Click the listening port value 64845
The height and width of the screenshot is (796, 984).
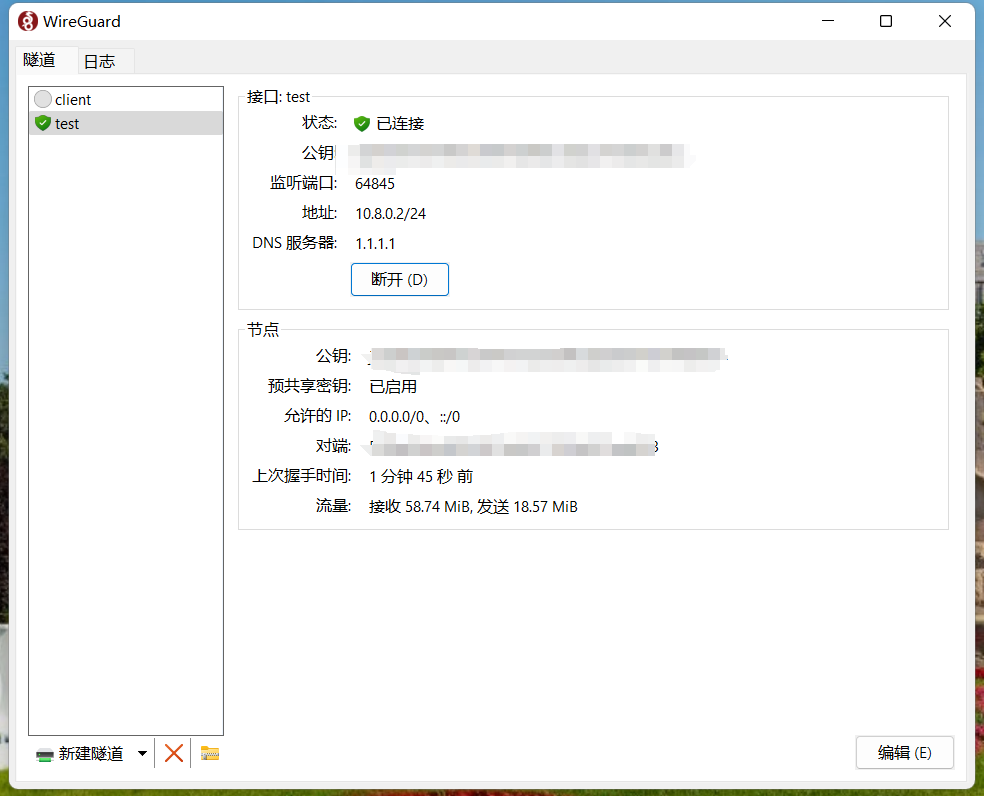tap(375, 184)
